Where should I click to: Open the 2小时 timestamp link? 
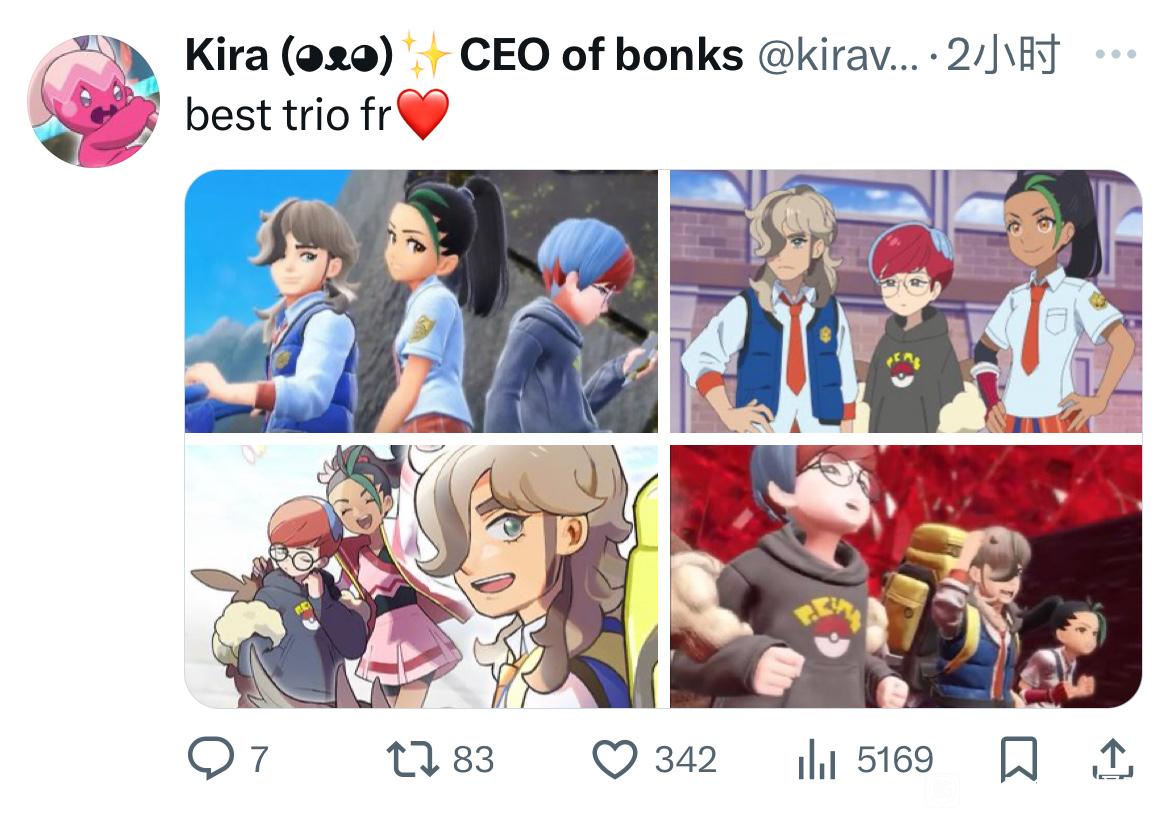click(x=1004, y=54)
